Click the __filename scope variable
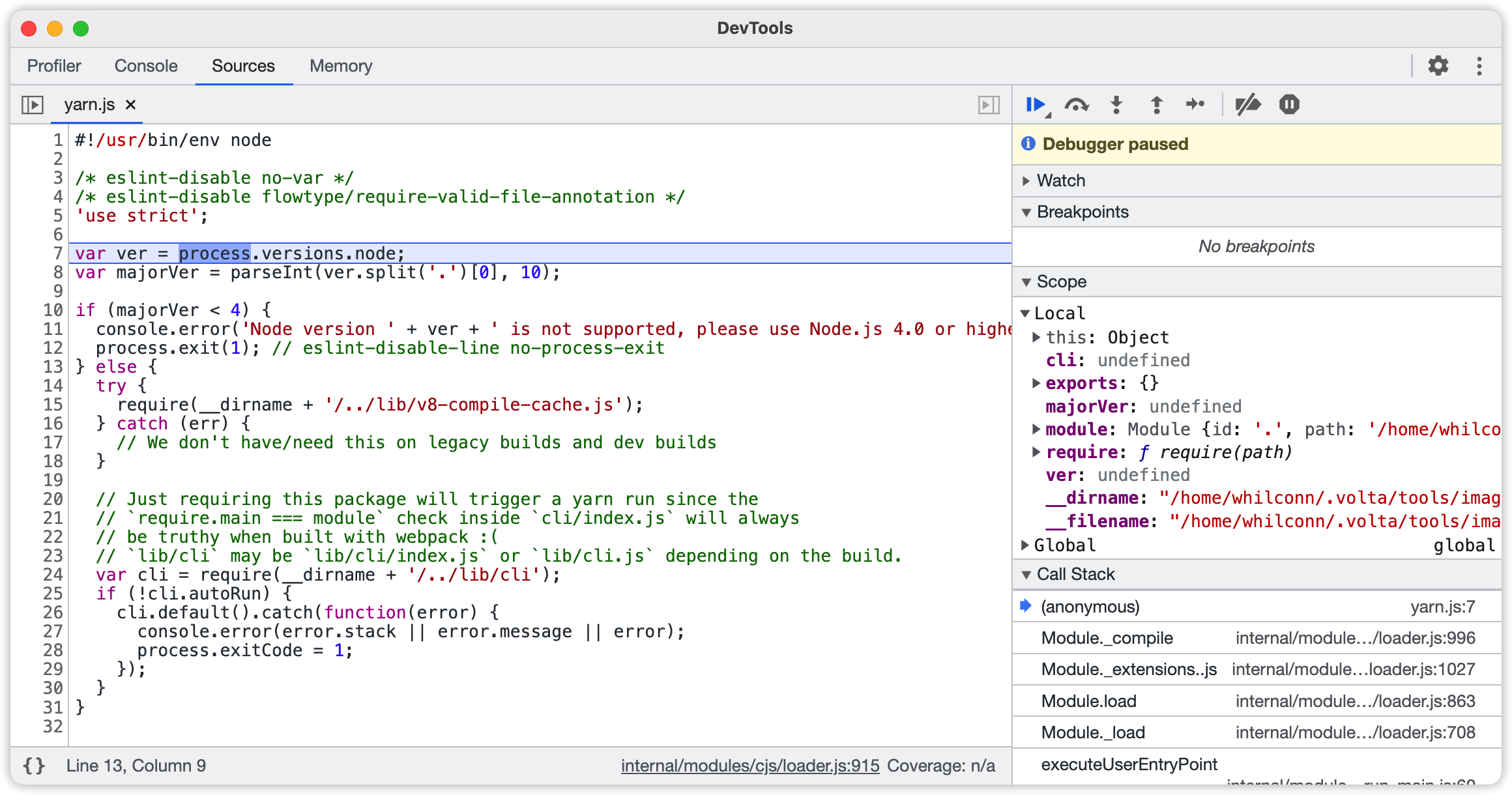 click(1273, 521)
